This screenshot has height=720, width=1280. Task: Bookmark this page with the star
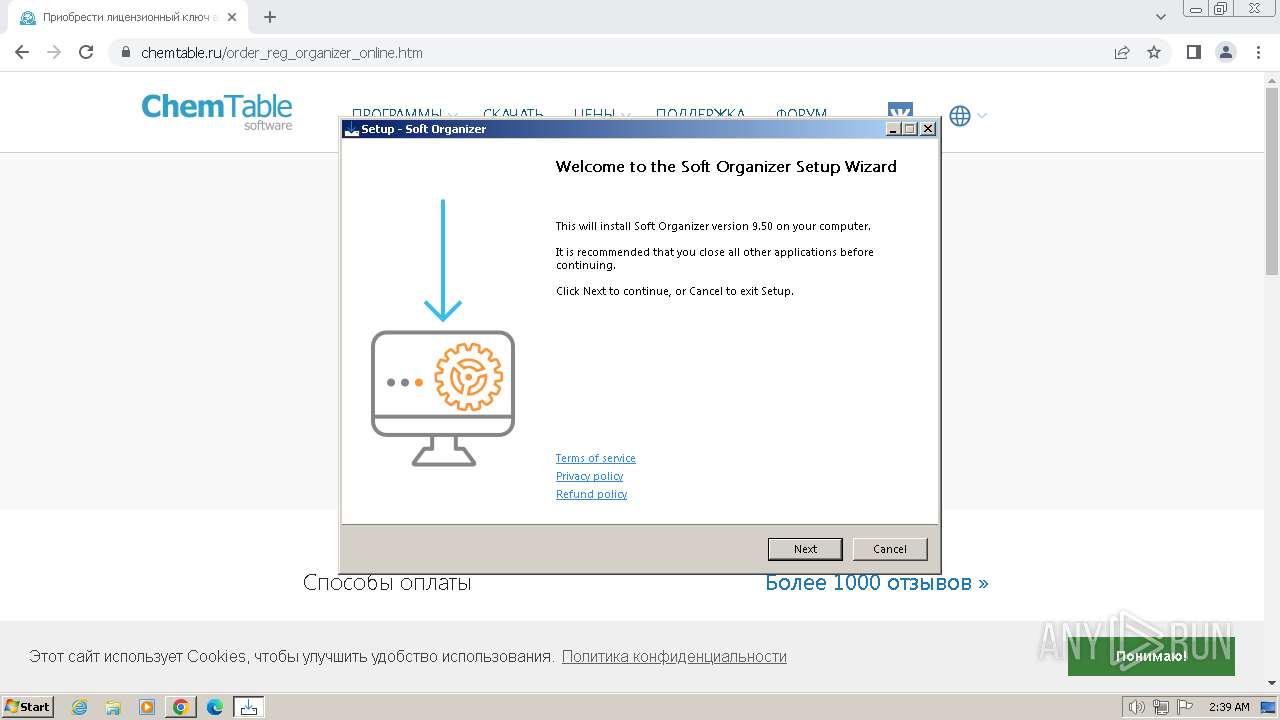[x=1154, y=52]
